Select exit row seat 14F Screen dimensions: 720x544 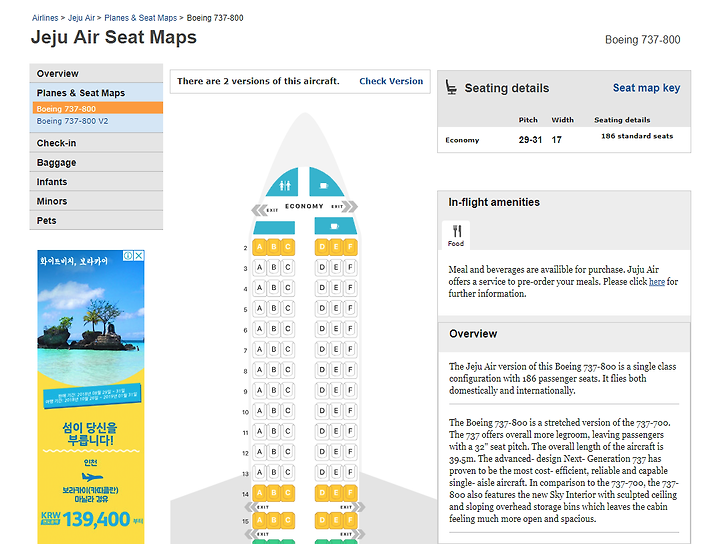pos(350,493)
